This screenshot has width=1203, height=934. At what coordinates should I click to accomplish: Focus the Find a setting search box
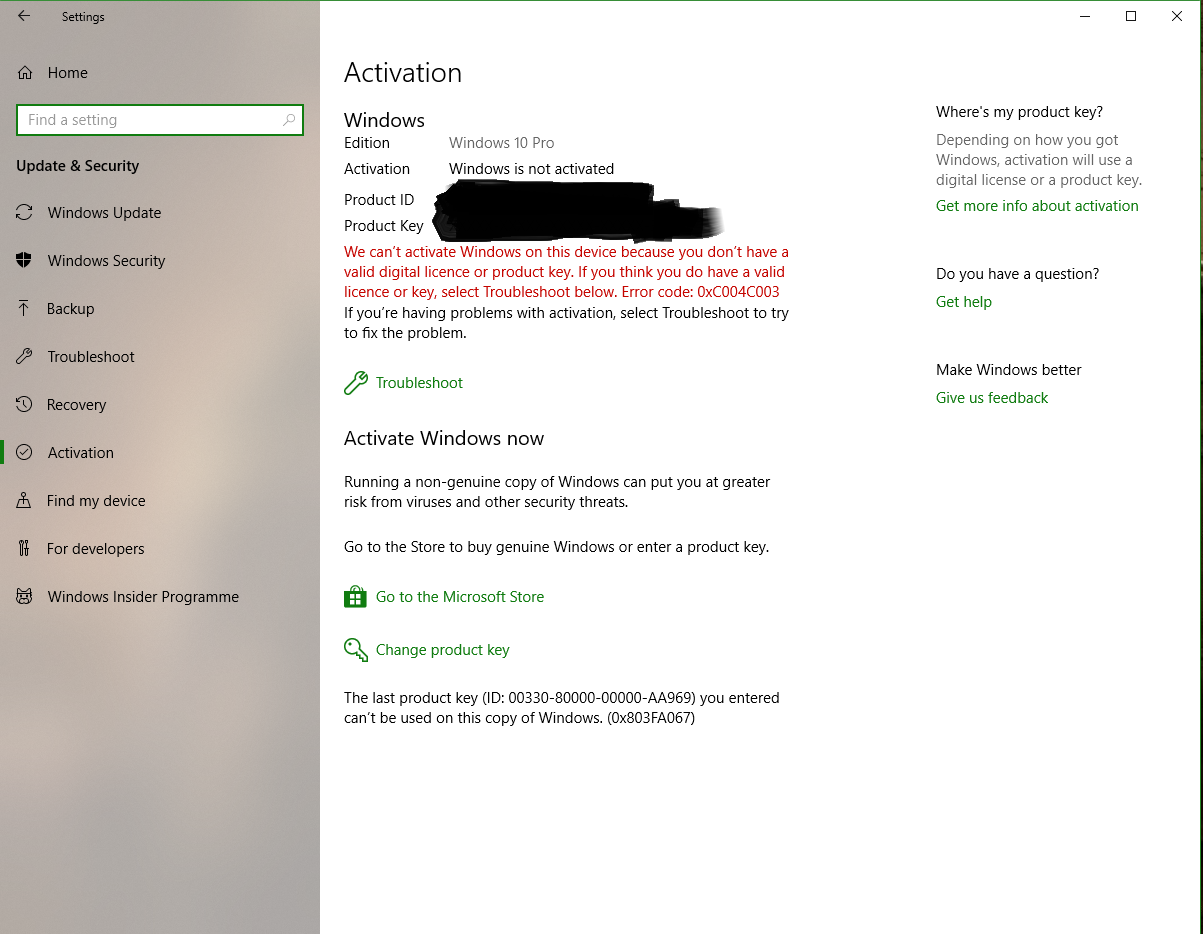160,120
